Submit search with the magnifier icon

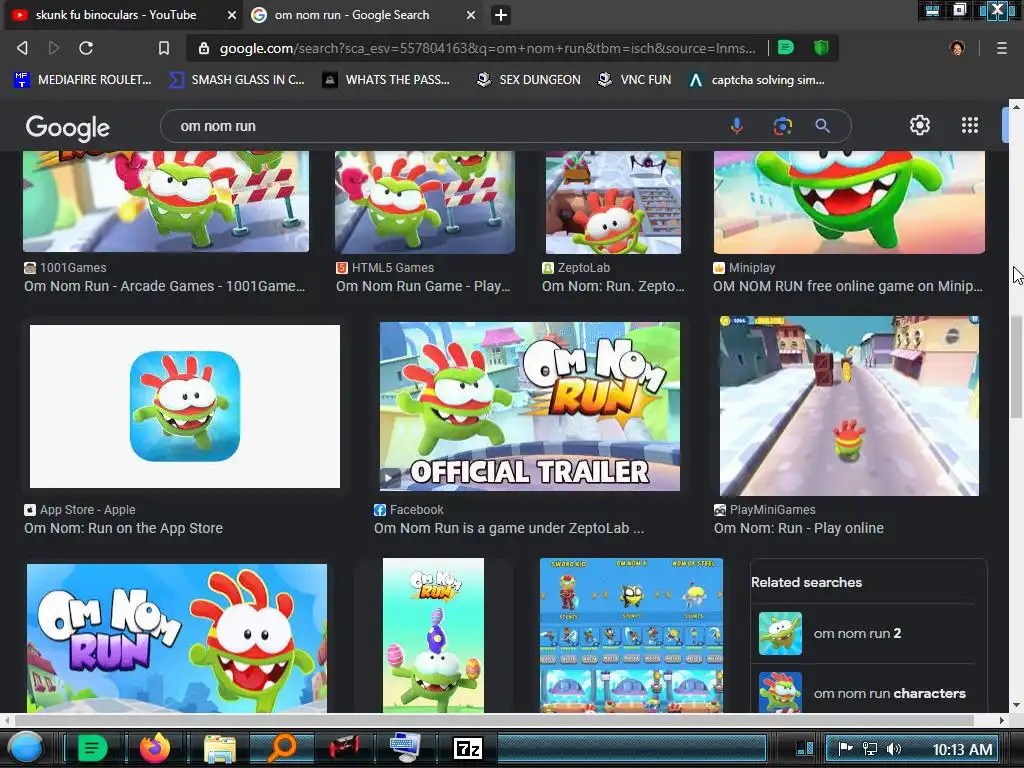coord(822,125)
